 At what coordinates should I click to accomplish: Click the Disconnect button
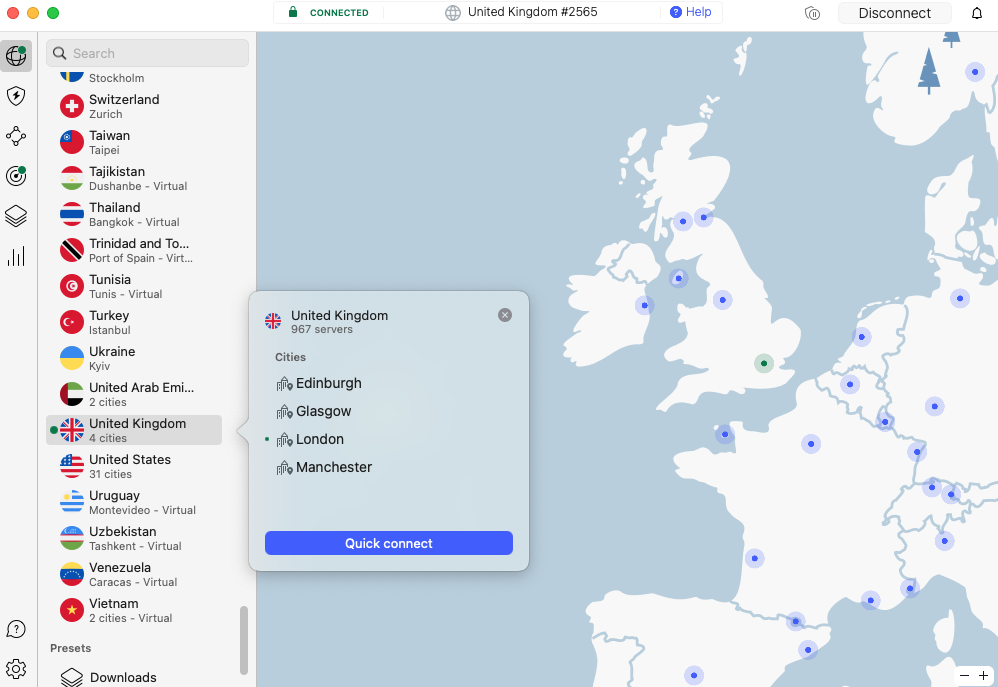[x=894, y=13]
